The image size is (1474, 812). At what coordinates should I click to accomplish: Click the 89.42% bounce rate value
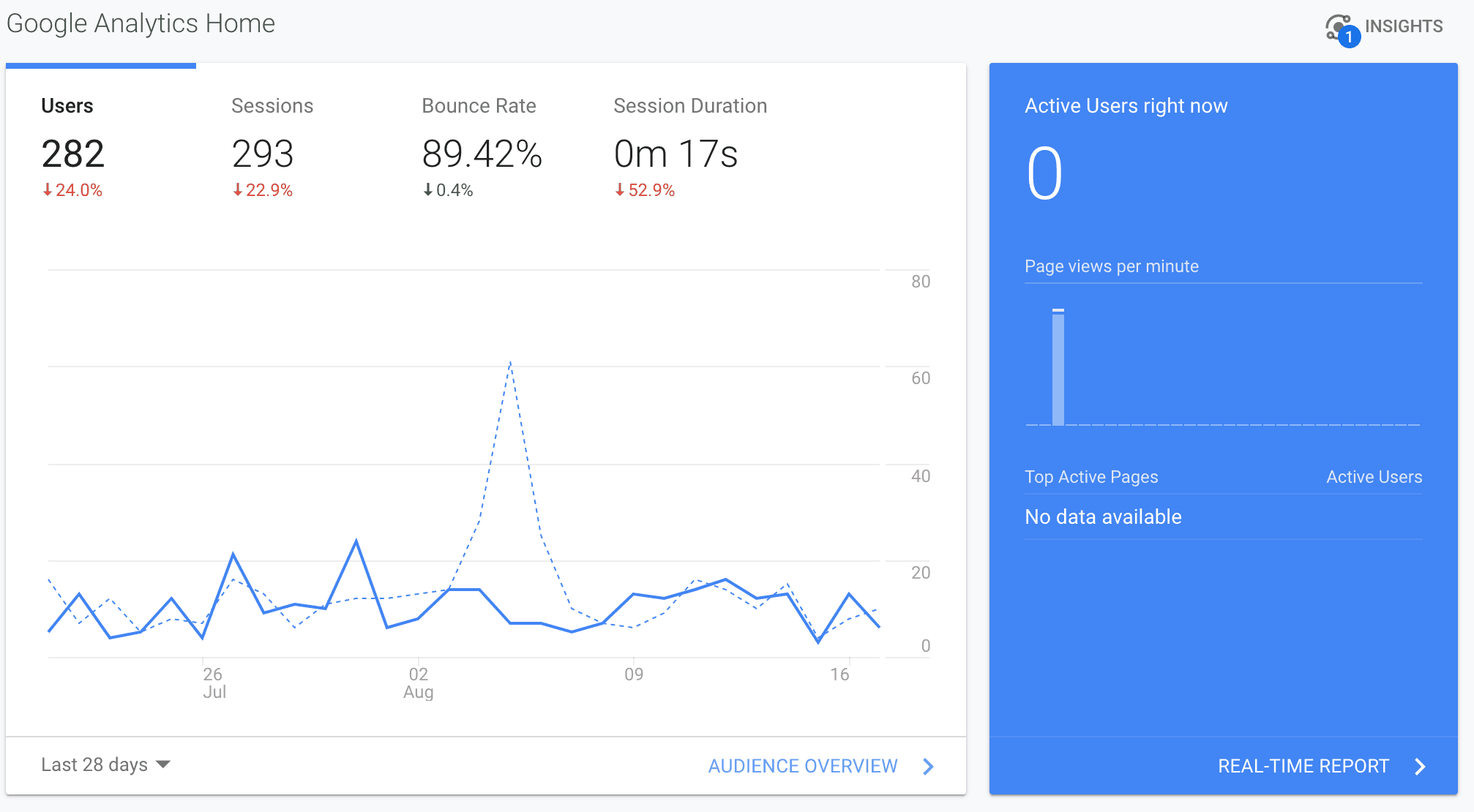(x=482, y=154)
